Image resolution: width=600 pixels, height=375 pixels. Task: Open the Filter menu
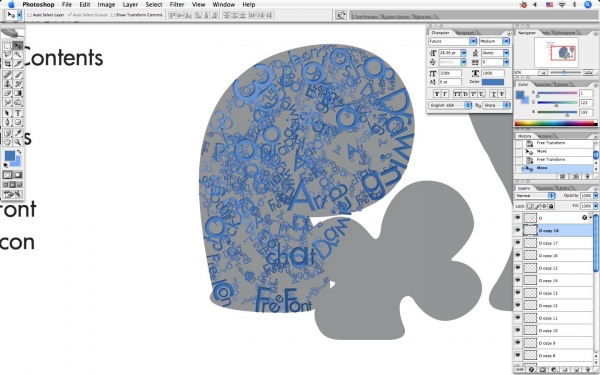click(x=177, y=5)
